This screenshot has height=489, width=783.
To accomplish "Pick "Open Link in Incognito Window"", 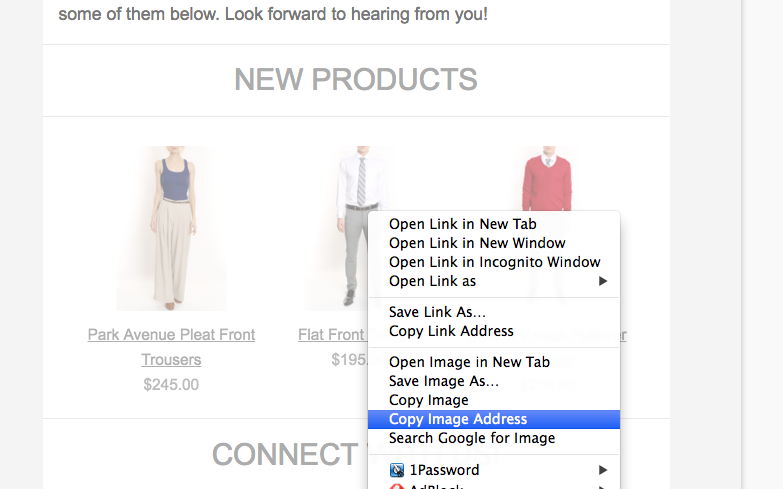I will [494, 263].
